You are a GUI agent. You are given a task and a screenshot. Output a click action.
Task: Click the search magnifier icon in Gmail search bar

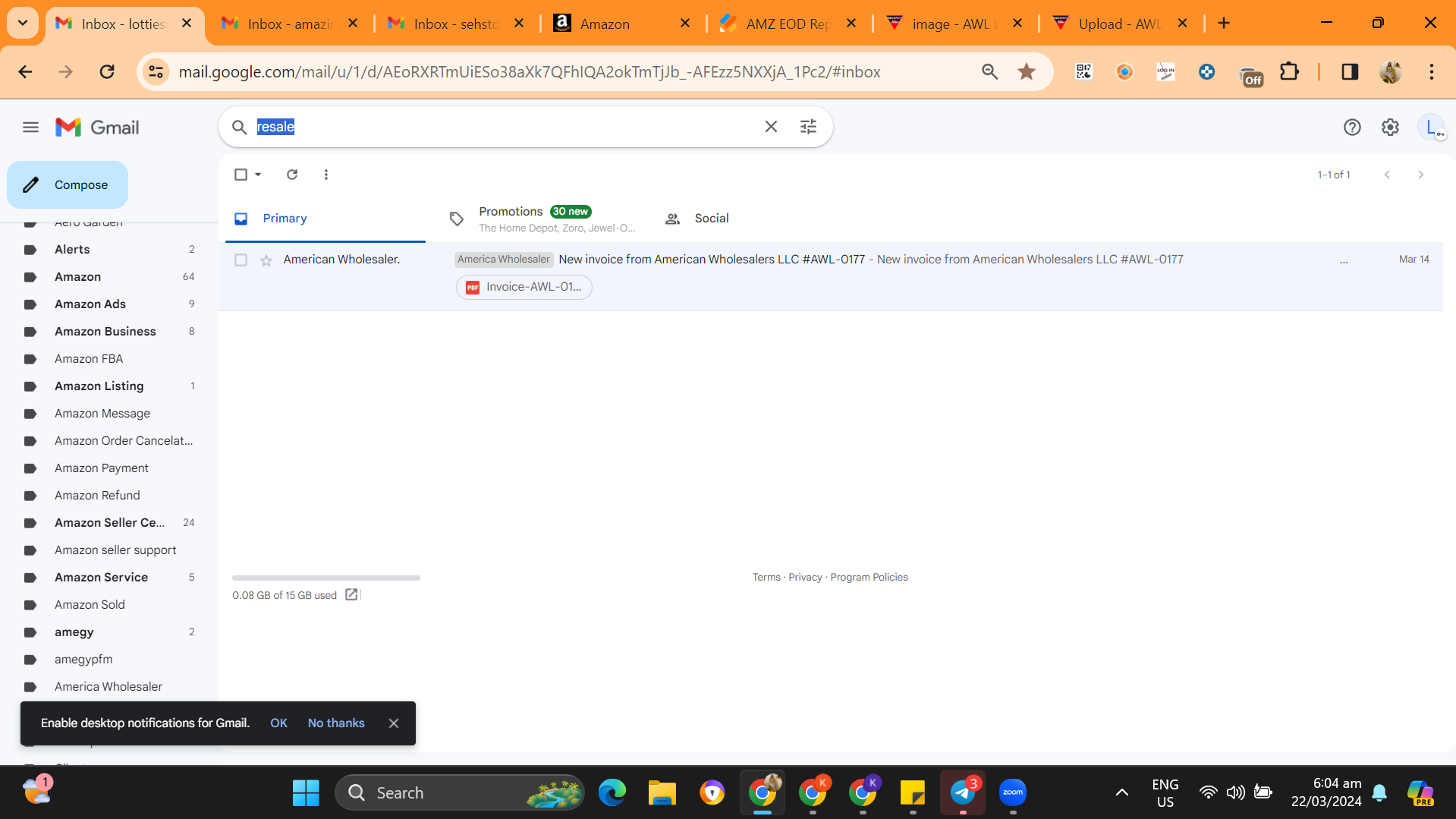[x=239, y=127]
